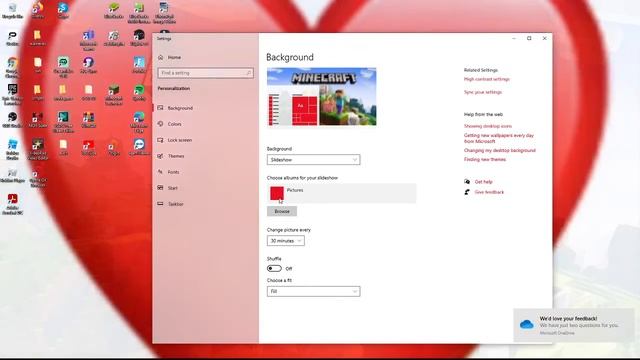Image resolution: width=640 pixels, height=360 pixels.
Task: Open Finding new themes link
Action: click(x=485, y=160)
